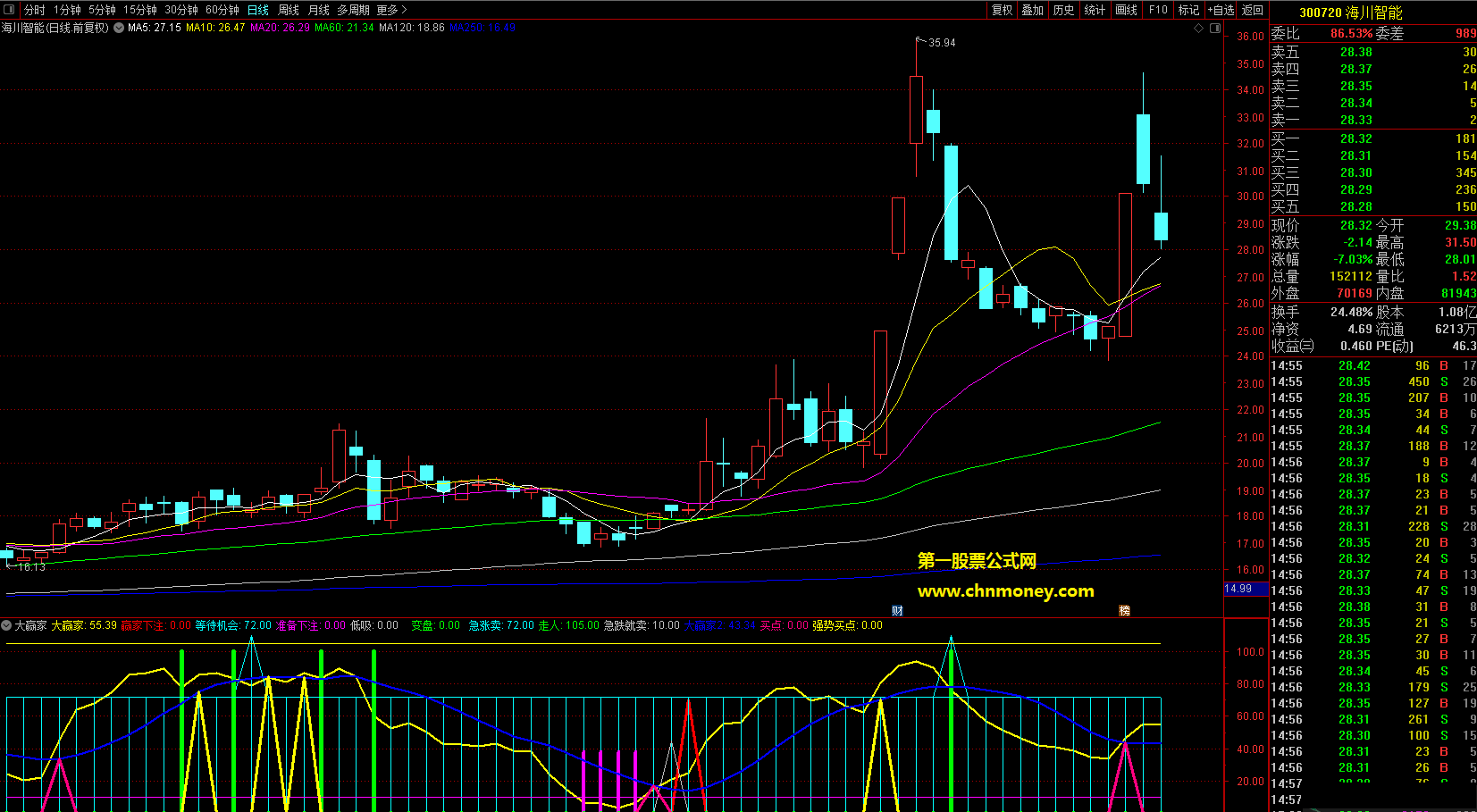Click the 300720 海川智能 stock title
The image size is (1477, 812).
pyautogui.click(x=1350, y=13)
